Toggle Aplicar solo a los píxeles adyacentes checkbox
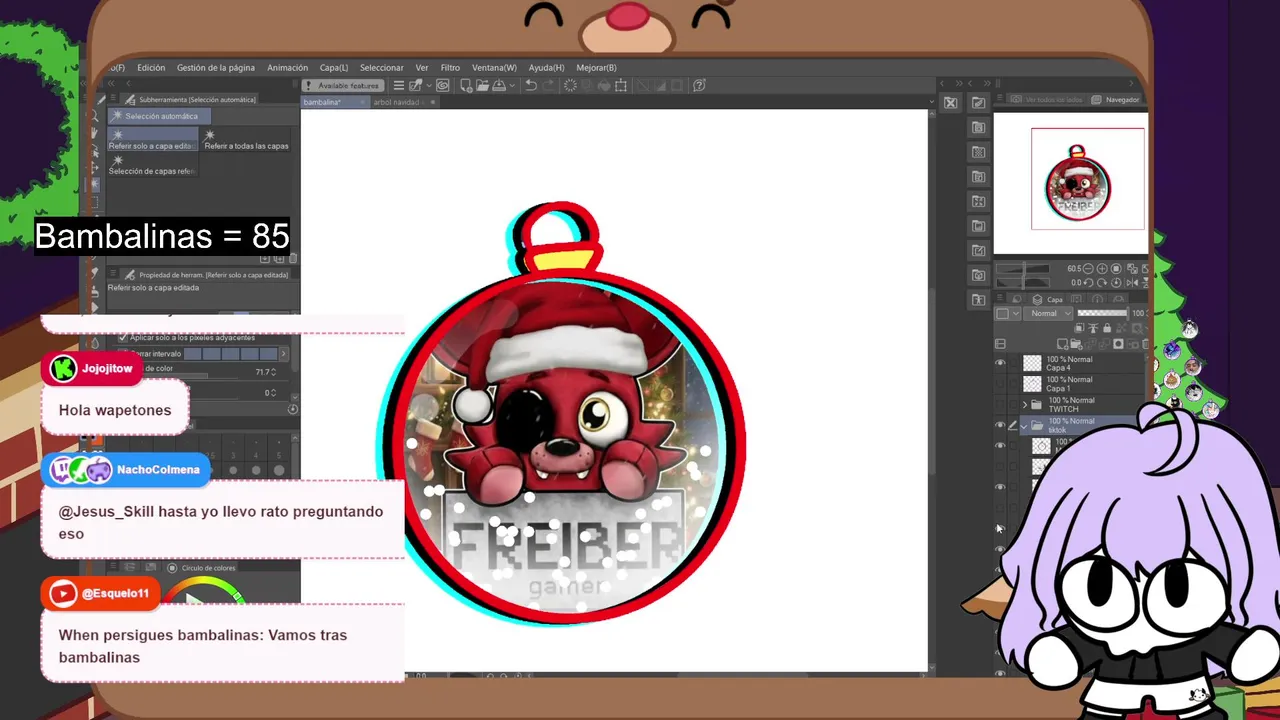The width and height of the screenshot is (1280, 720). pyautogui.click(x=123, y=338)
